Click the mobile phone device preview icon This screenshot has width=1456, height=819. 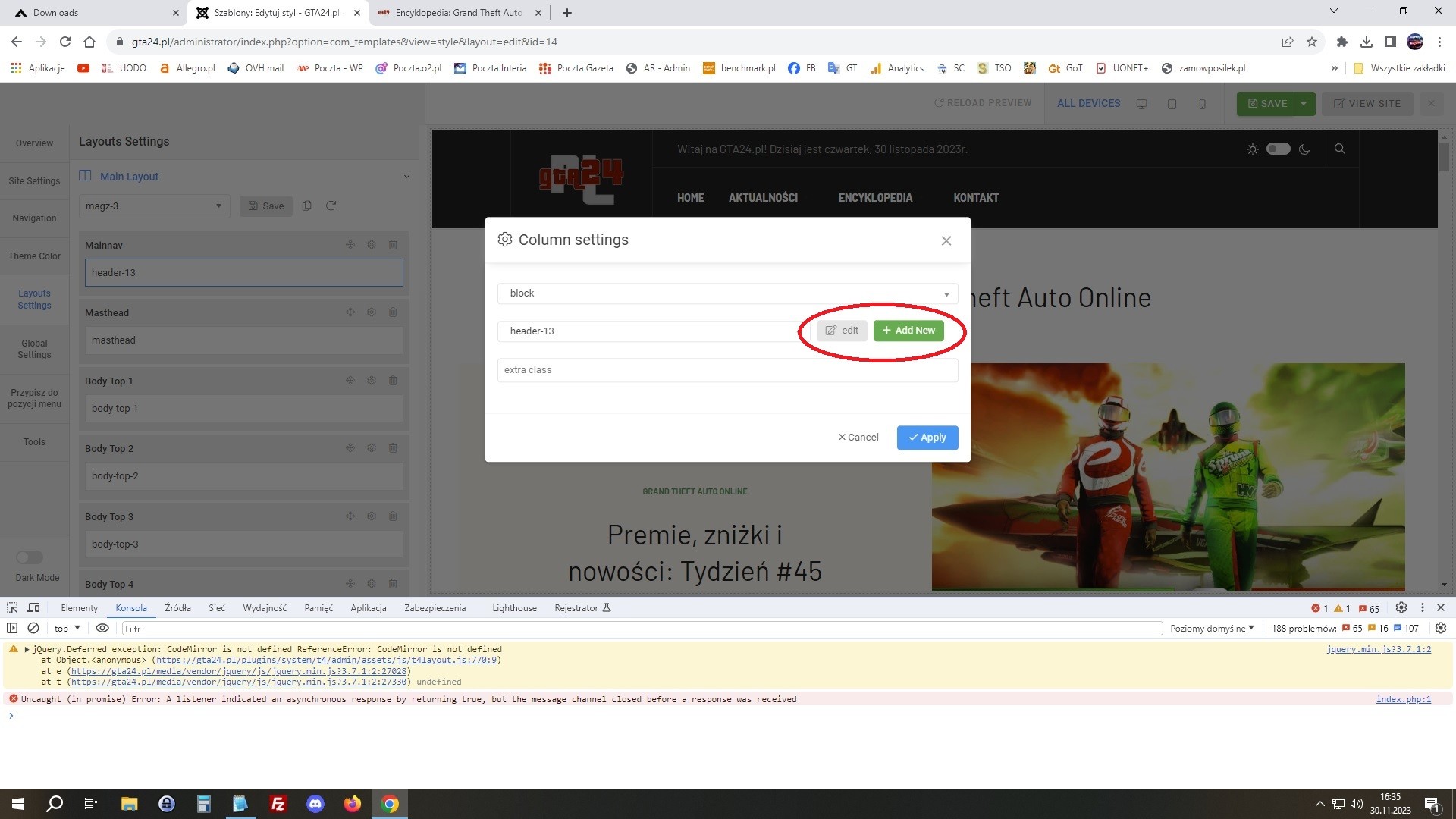1202,104
